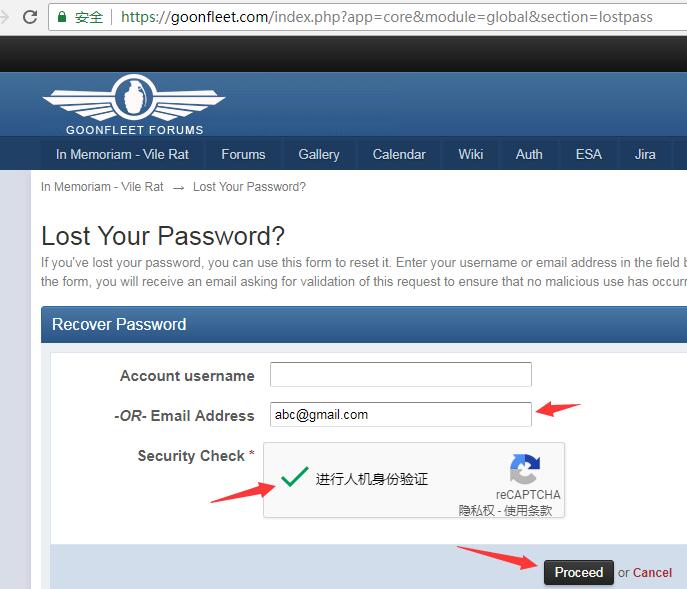Click the reCAPTCHA logo icon
This screenshot has height=589, width=687.
[524, 469]
